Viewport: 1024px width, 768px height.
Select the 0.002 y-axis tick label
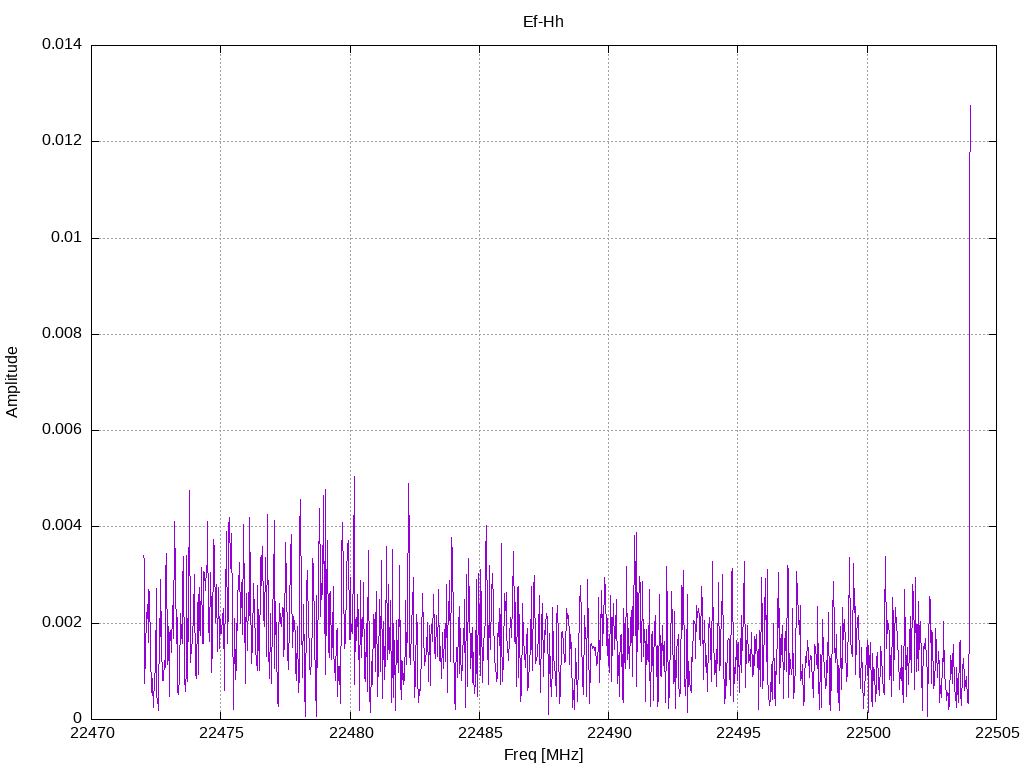point(61,623)
